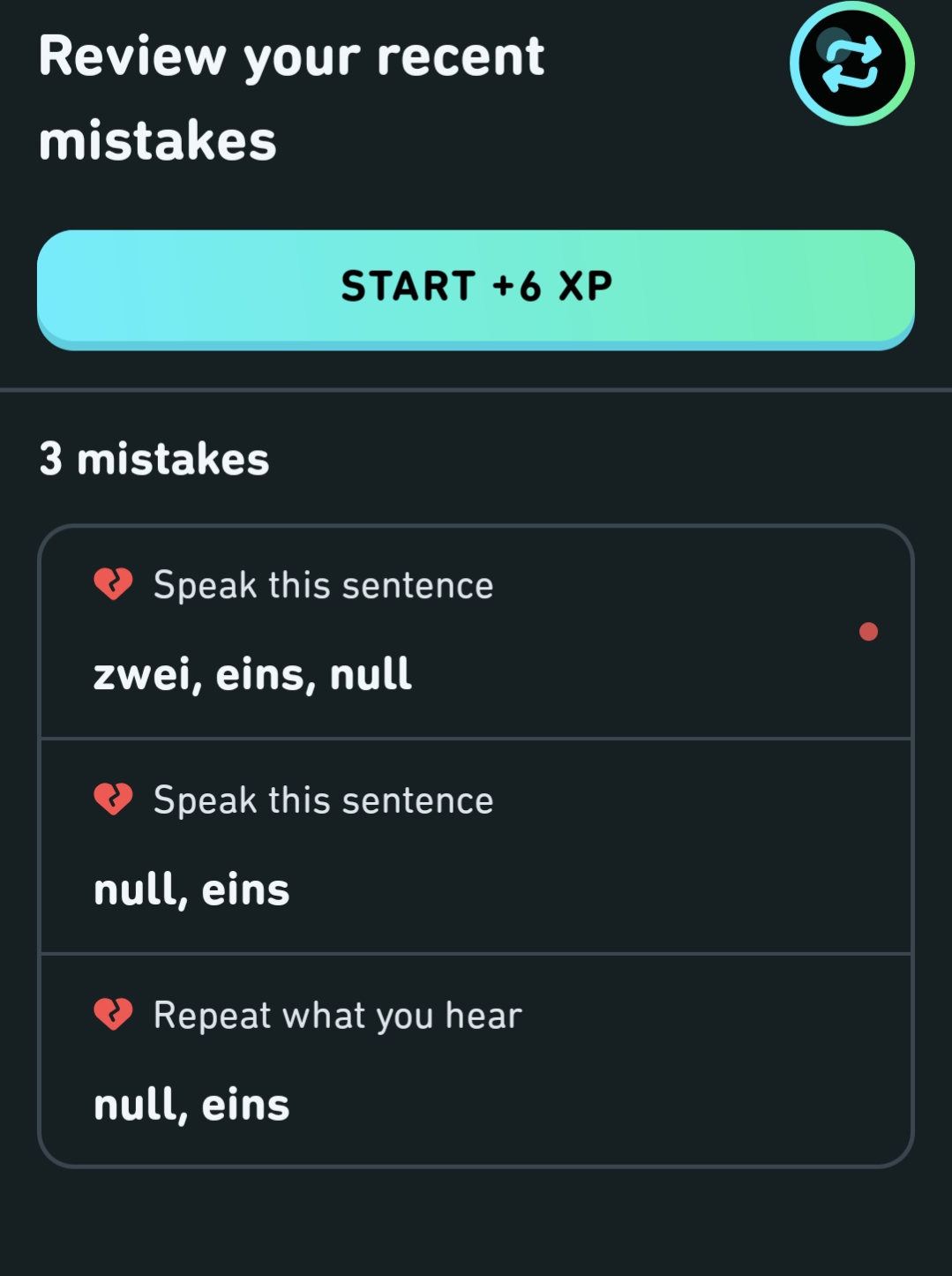Select the 'zwei, eins, null' sentence text

tap(252, 675)
